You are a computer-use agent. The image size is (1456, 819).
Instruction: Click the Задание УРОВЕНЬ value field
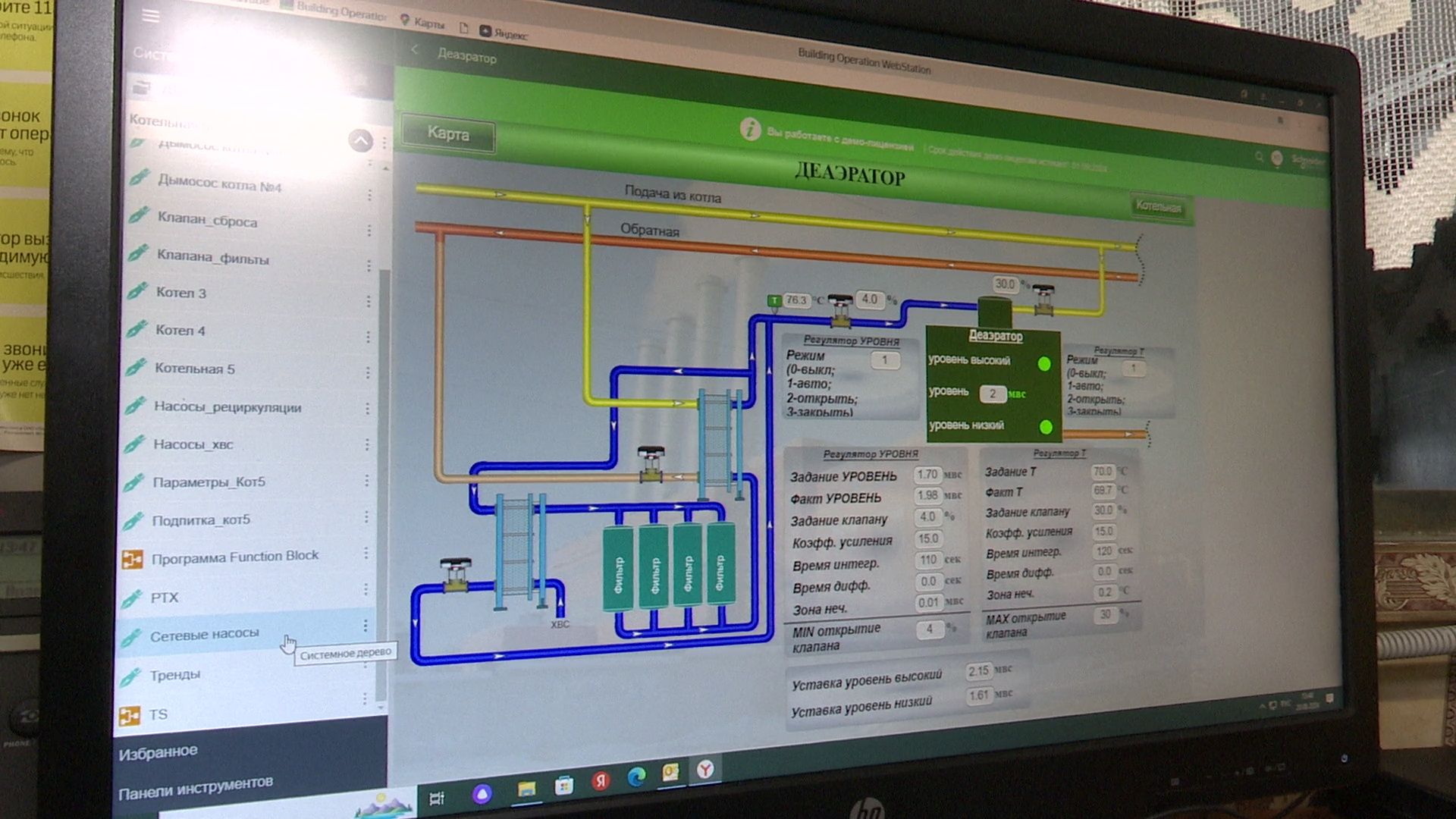coord(927,475)
